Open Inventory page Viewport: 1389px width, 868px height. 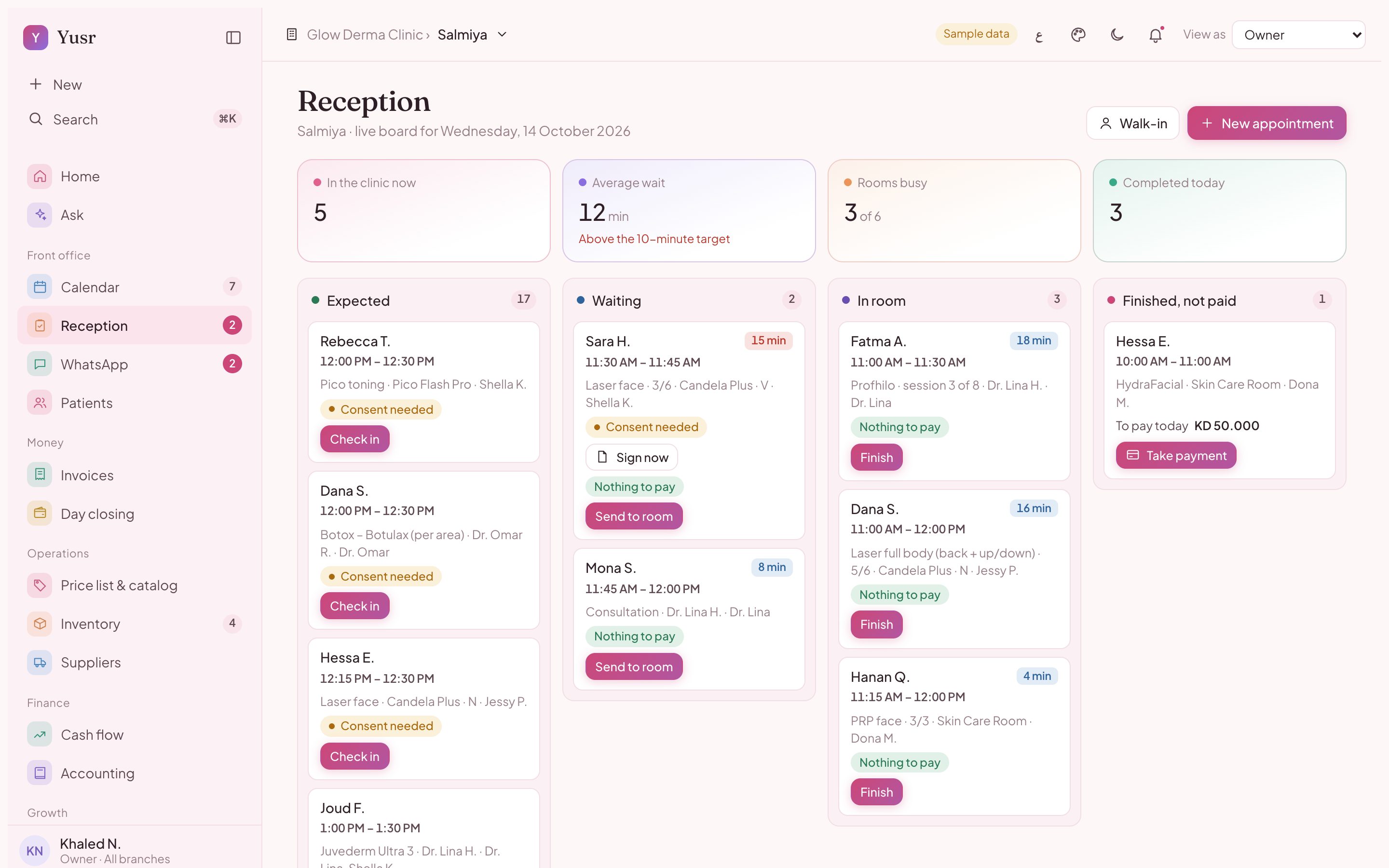tap(134, 624)
